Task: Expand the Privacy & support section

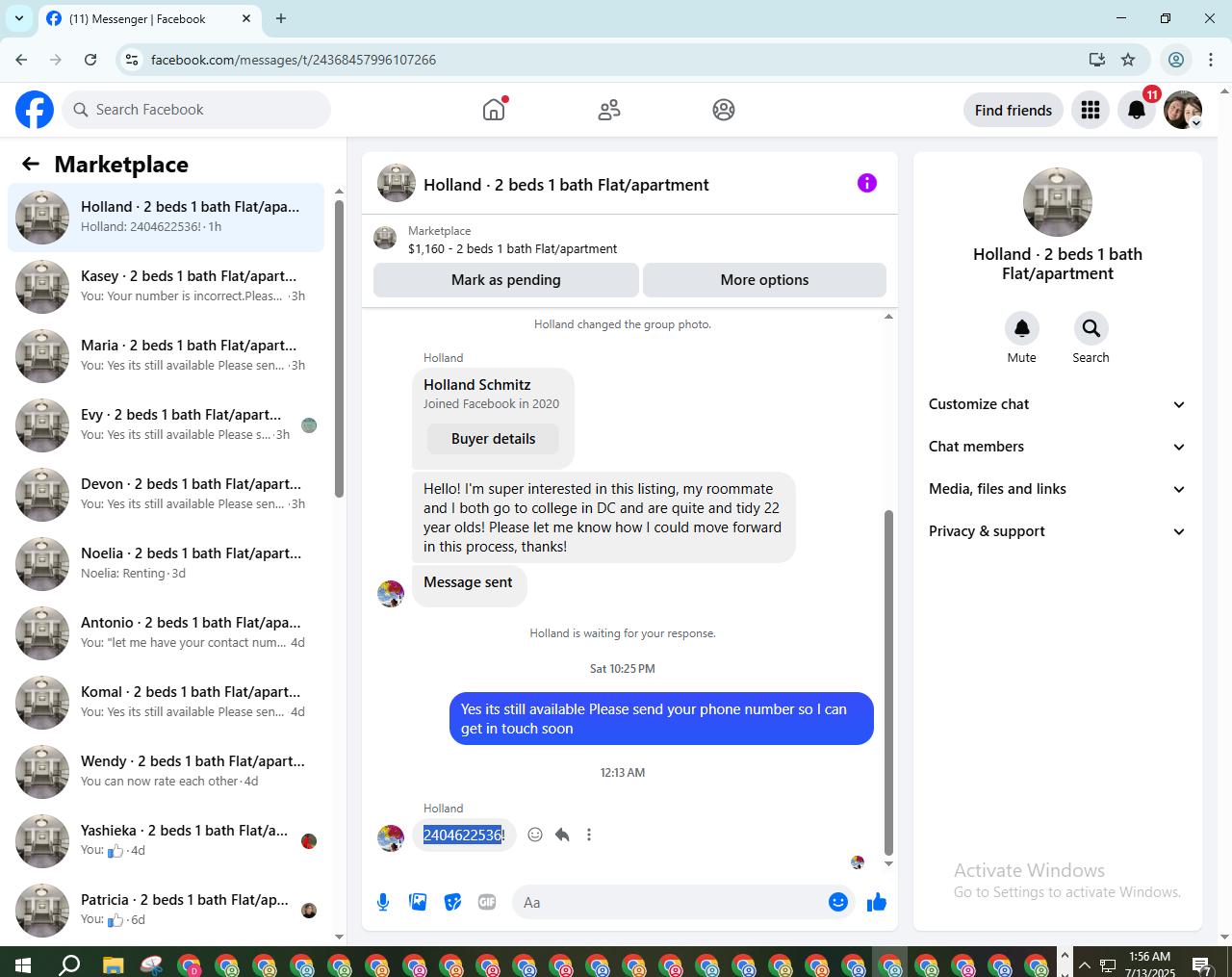Action: click(1058, 531)
